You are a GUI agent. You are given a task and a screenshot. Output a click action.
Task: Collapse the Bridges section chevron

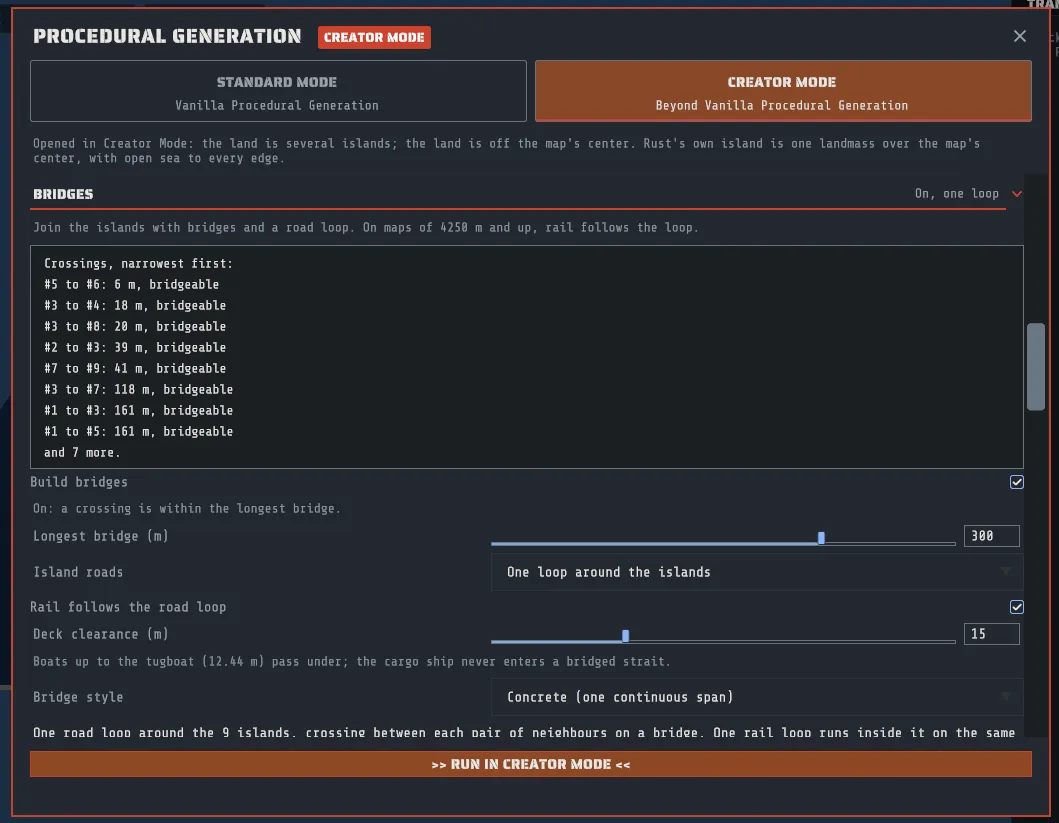pos(1016,194)
